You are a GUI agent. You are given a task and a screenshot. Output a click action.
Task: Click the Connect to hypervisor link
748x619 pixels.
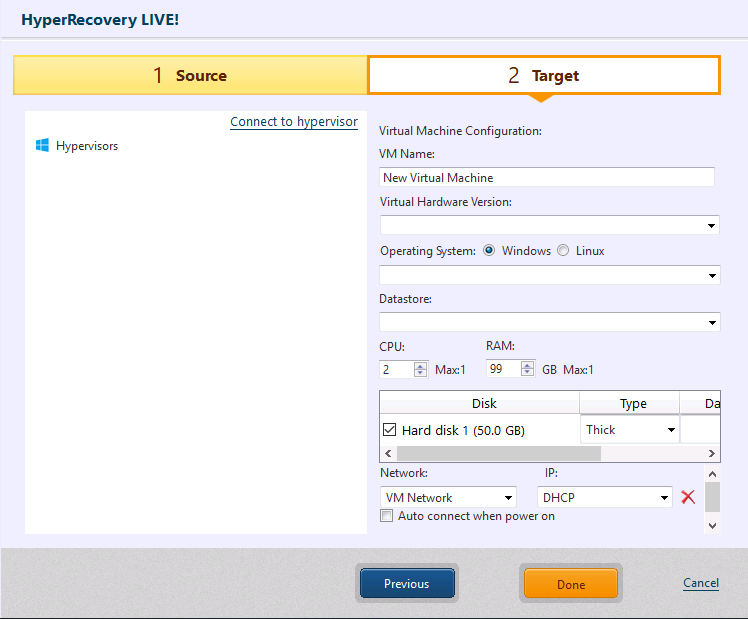[293, 122]
